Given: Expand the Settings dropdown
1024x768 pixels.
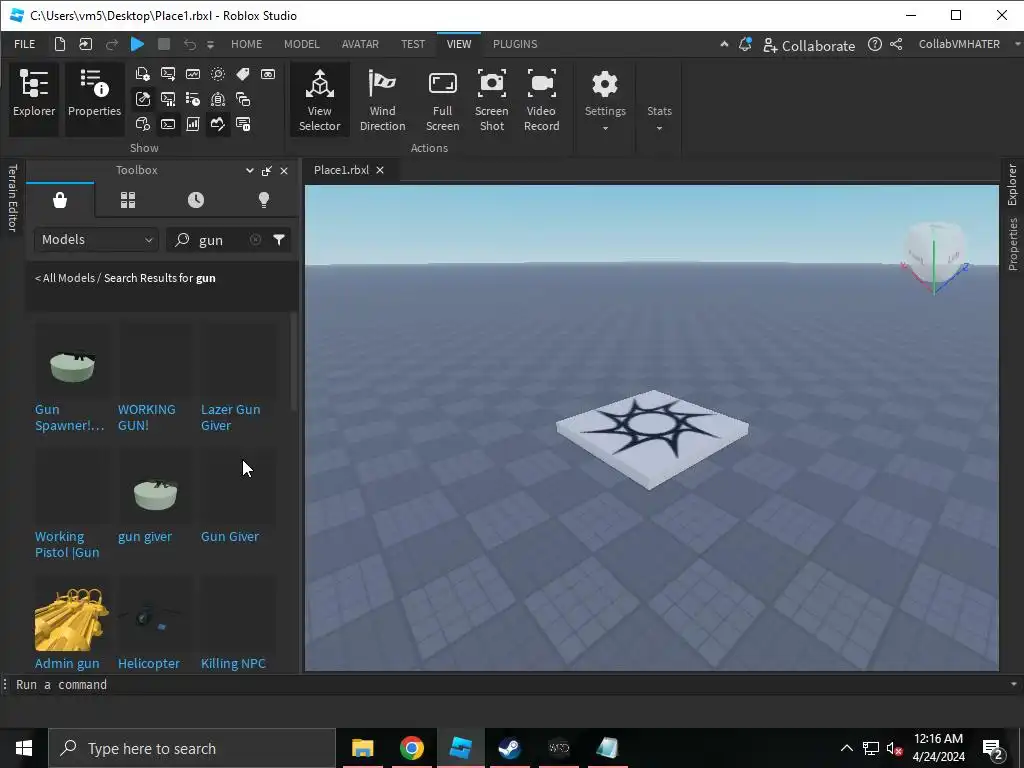Looking at the screenshot, I should [x=605, y=128].
